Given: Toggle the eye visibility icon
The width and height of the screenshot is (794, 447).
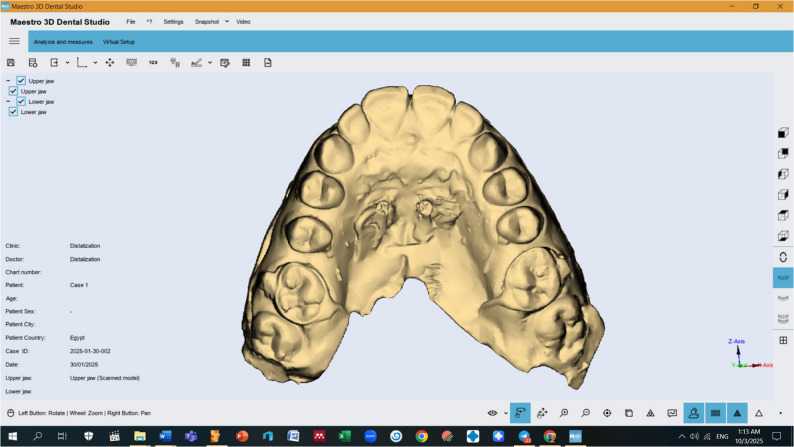Looking at the screenshot, I should point(492,413).
